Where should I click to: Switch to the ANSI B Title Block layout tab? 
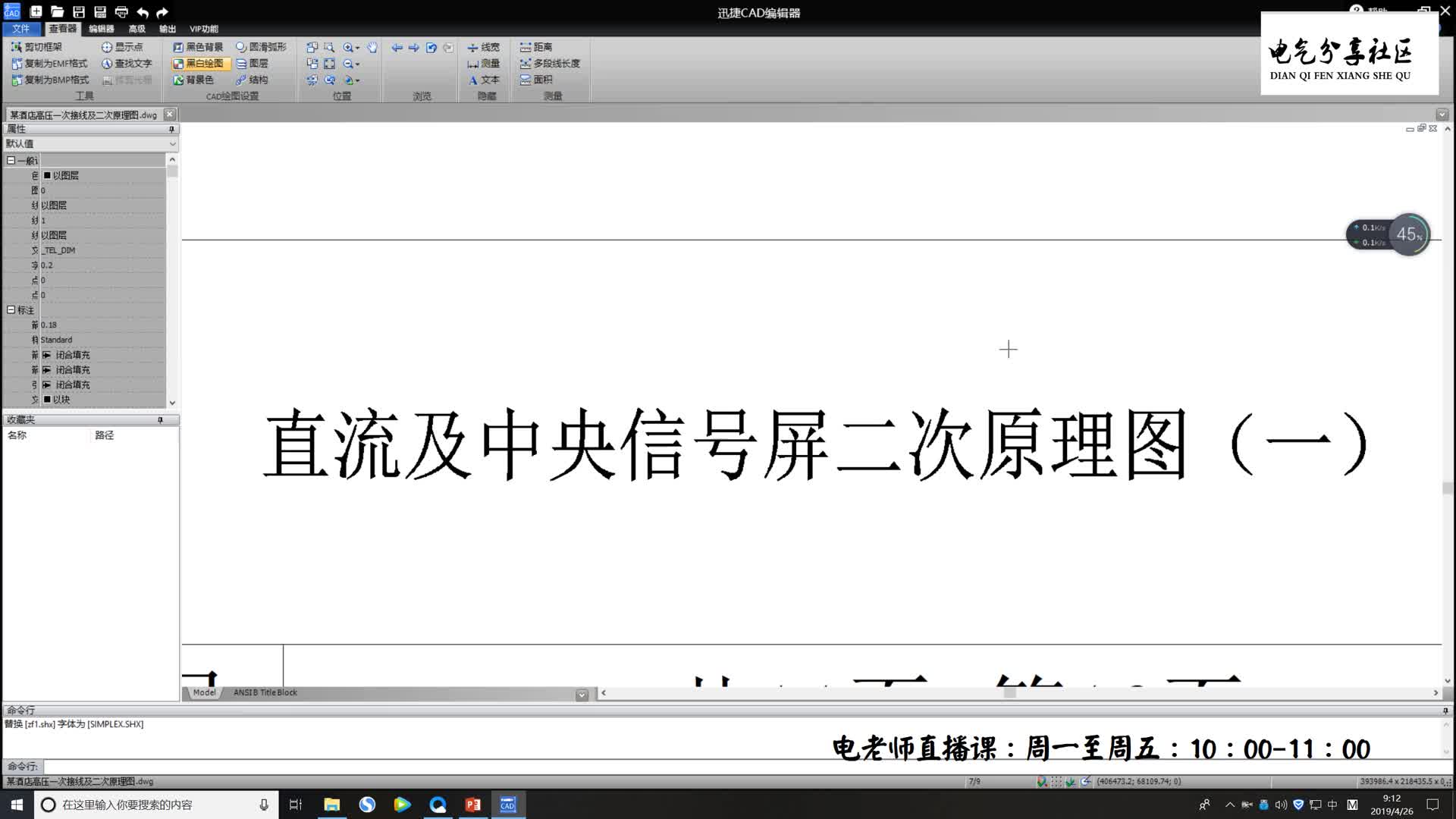pos(265,692)
